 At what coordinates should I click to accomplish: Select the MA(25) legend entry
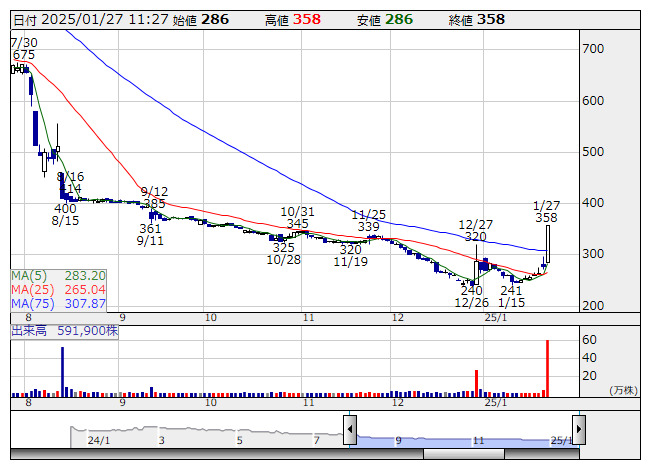click(x=58, y=290)
